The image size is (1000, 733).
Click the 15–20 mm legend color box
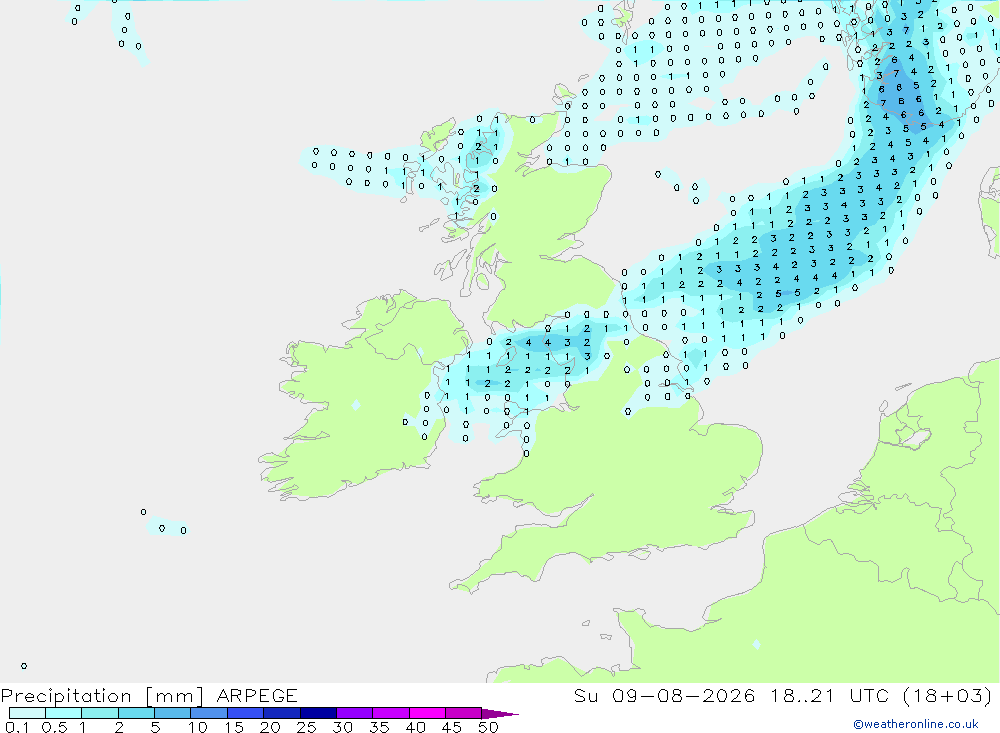[x=246, y=713]
